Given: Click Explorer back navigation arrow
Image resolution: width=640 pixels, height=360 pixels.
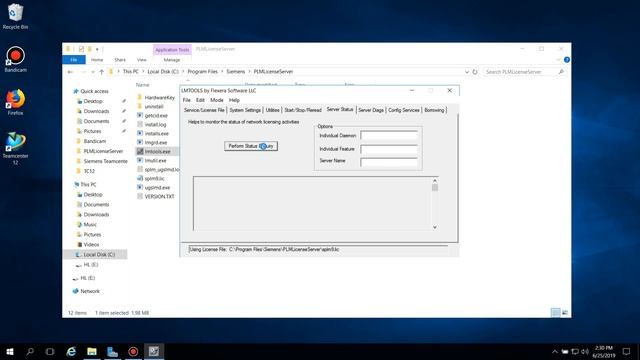Looking at the screenshot, I should 70,72.
